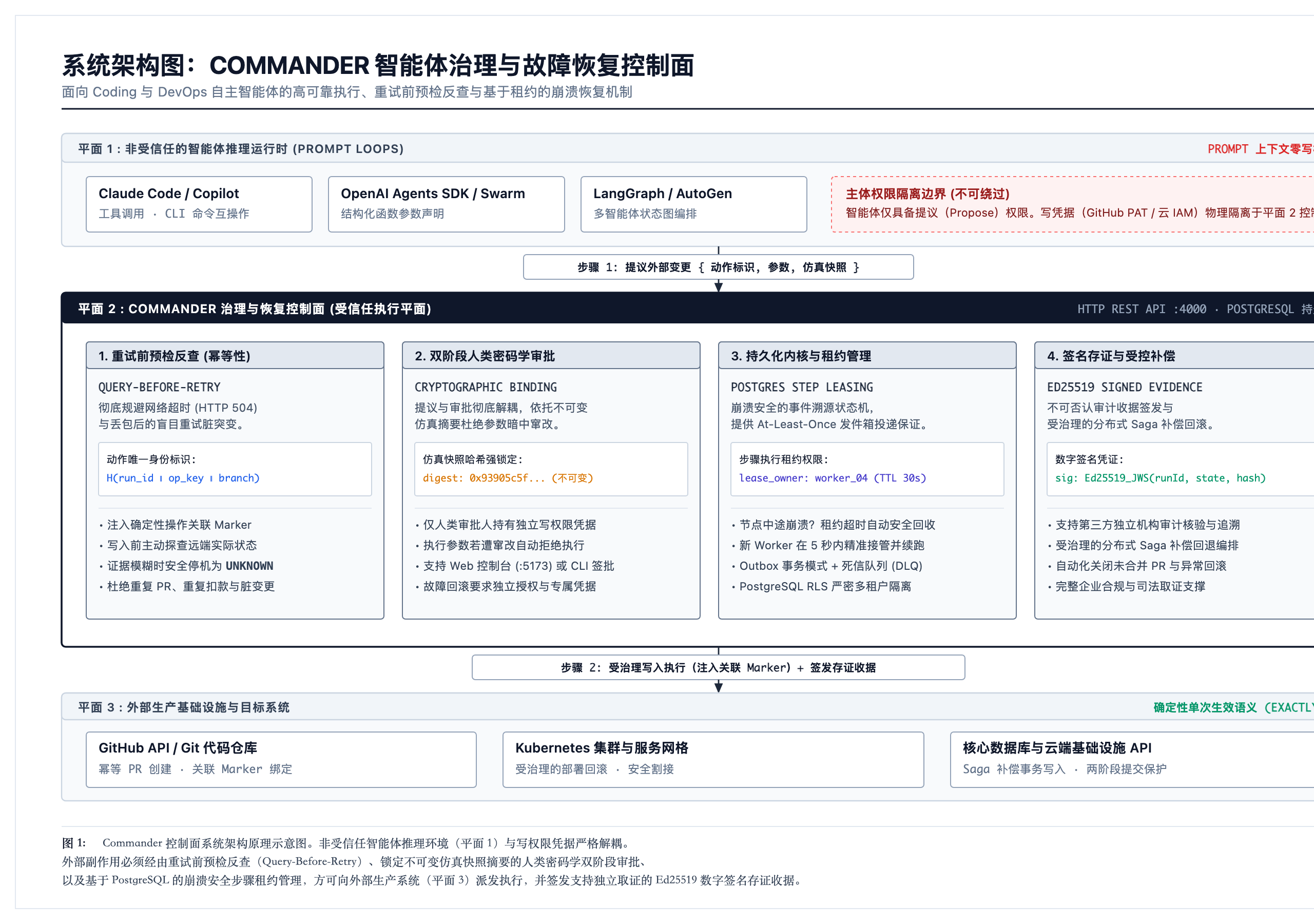The width and height of the screenshot is (1314, 924).
Task: Click the card title 4. 签名存证与受控补偿
Action: (x=1111, y=356)
